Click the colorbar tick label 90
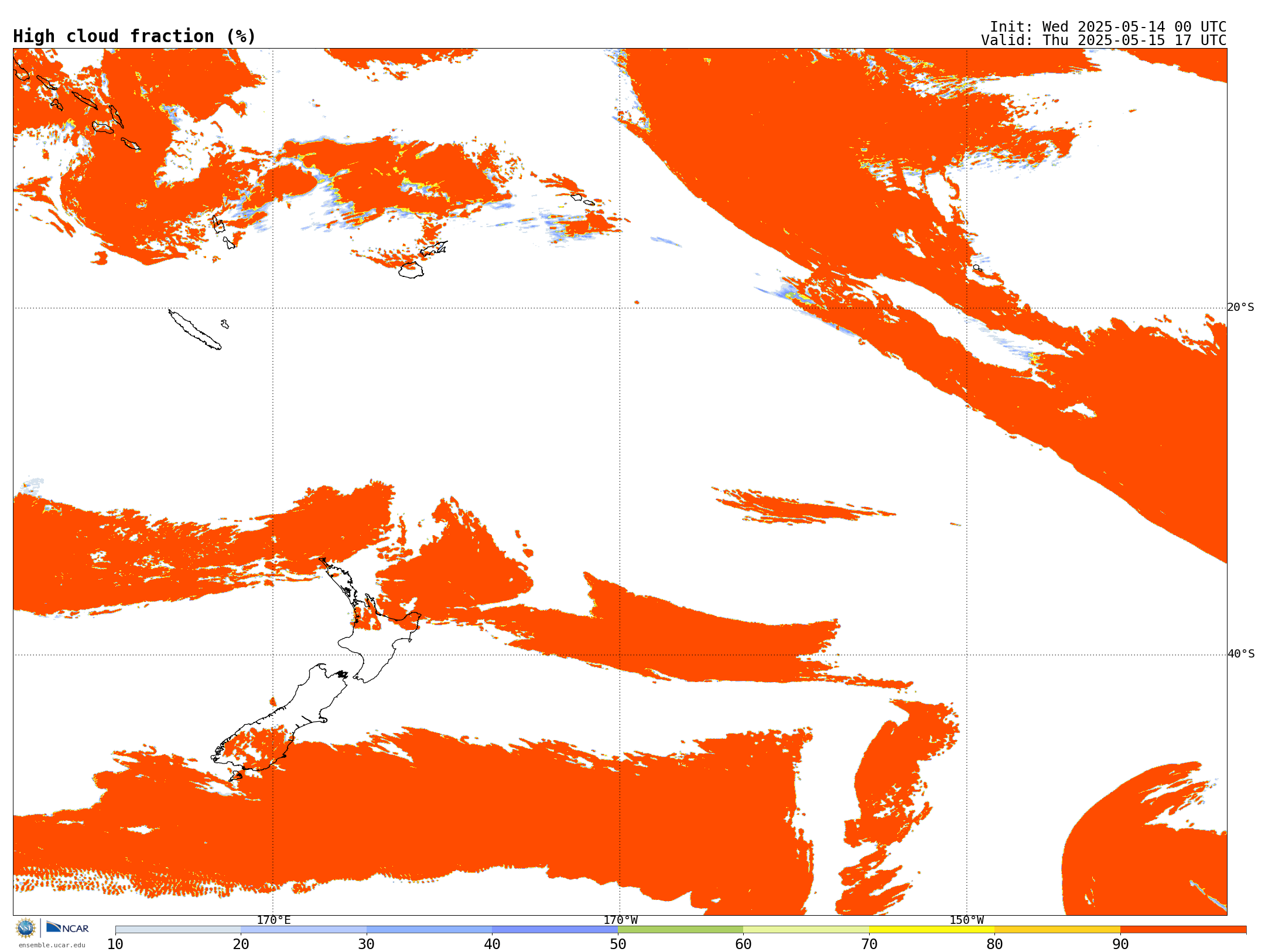Screen dimensions: 1265x952 1120,944
